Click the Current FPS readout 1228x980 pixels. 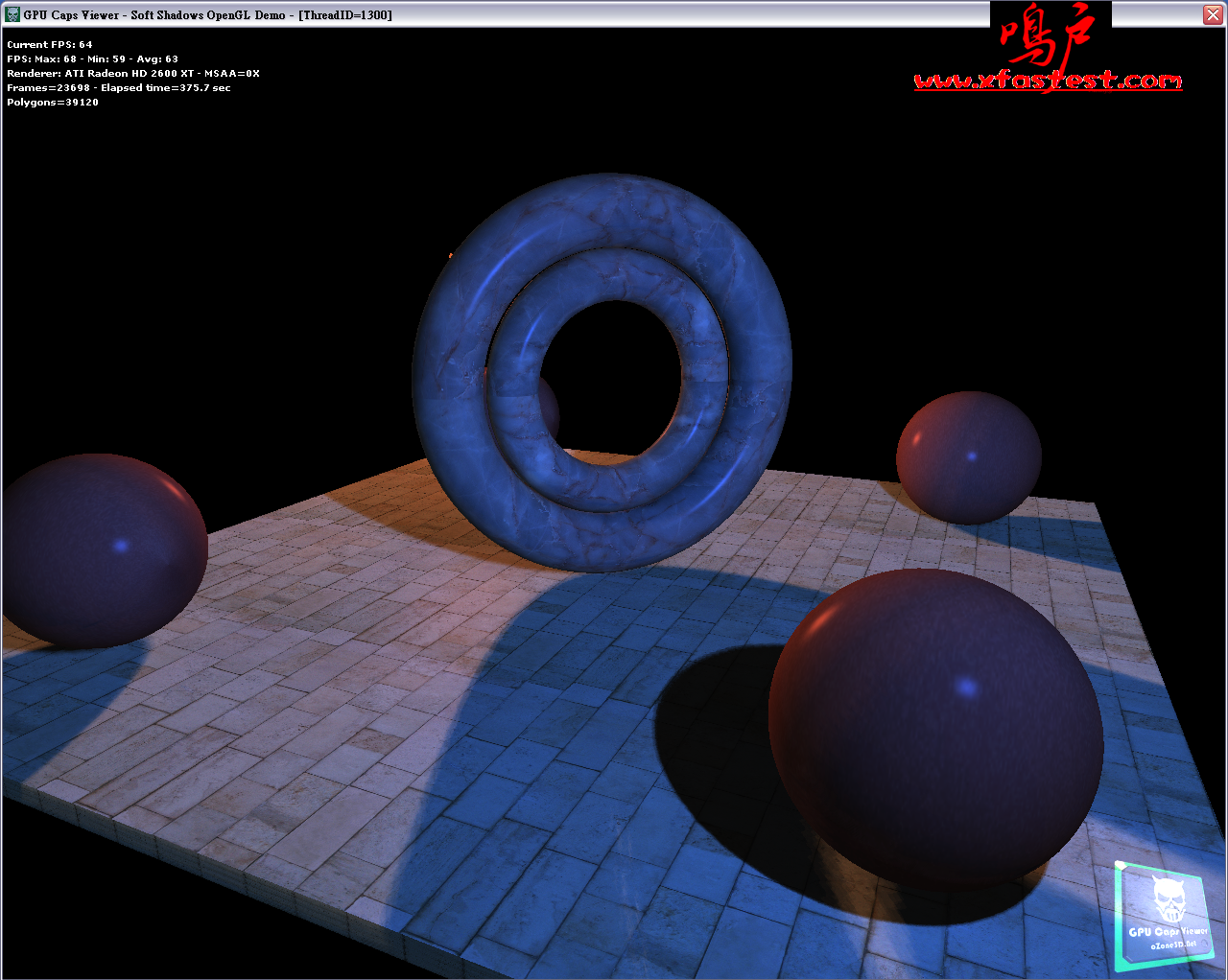50,45
